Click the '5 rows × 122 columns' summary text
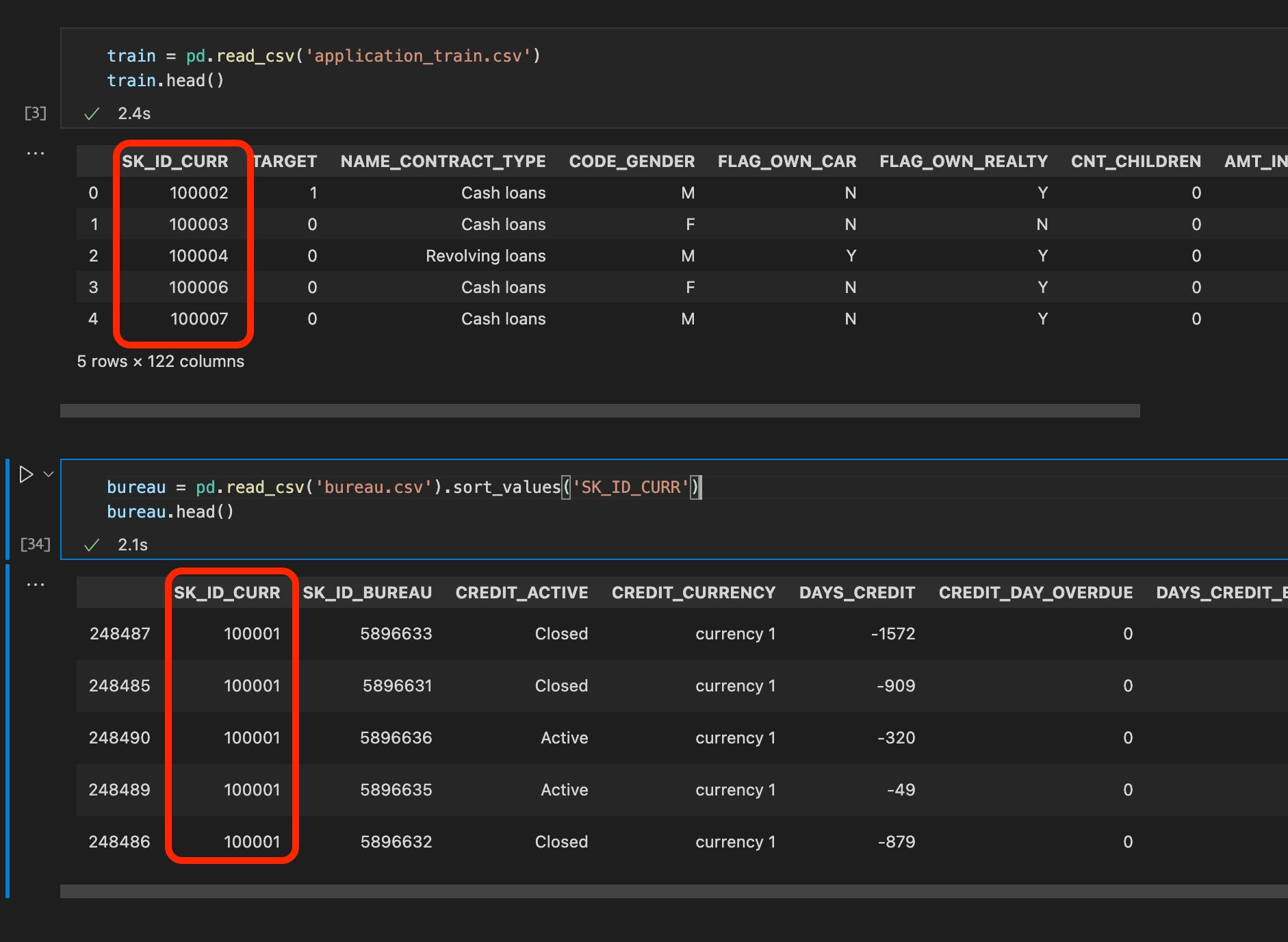This screenshot has height=942, width=1288. (x=161, y=361)
